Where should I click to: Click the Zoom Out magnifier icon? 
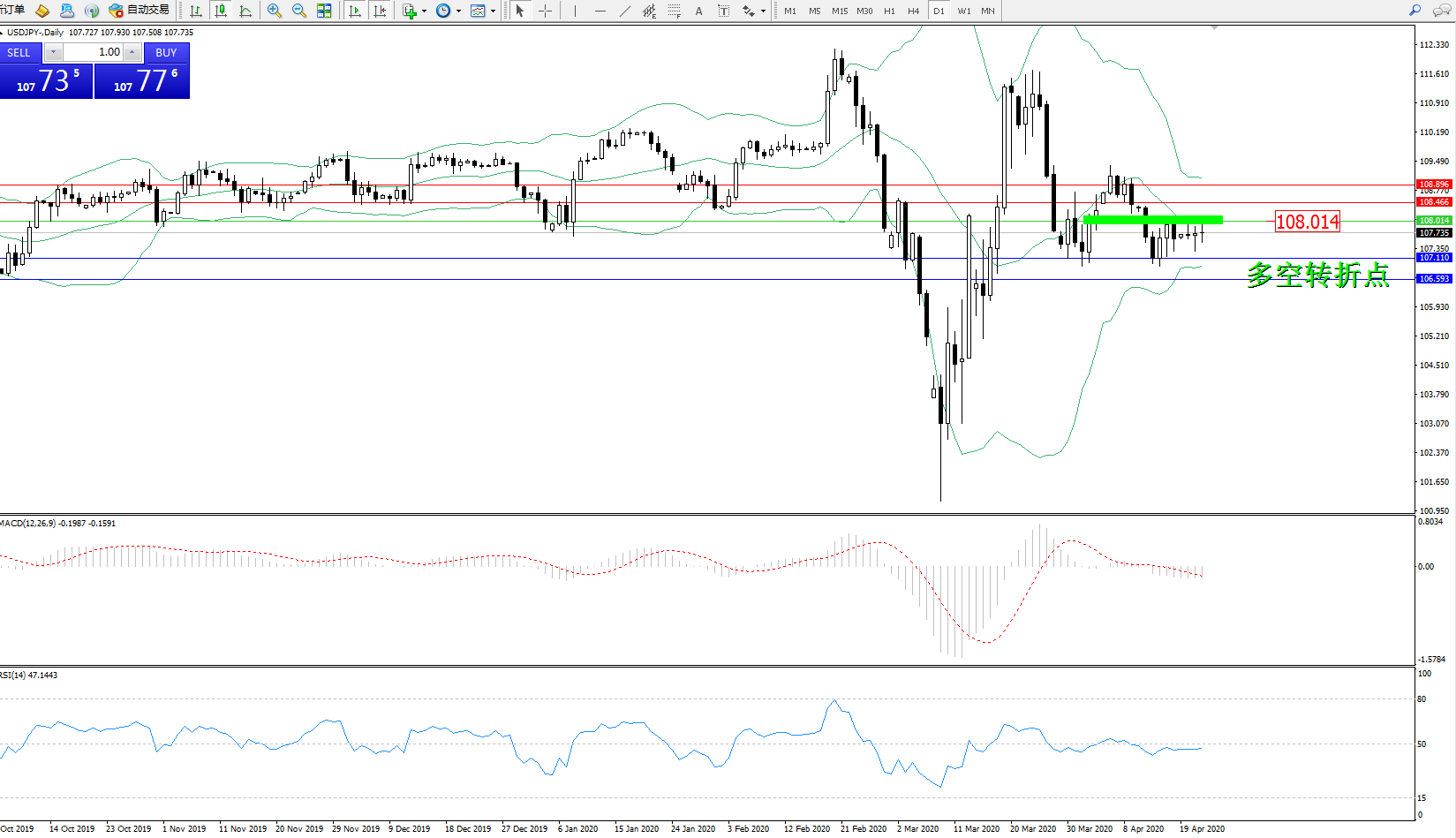click(299, 11)
